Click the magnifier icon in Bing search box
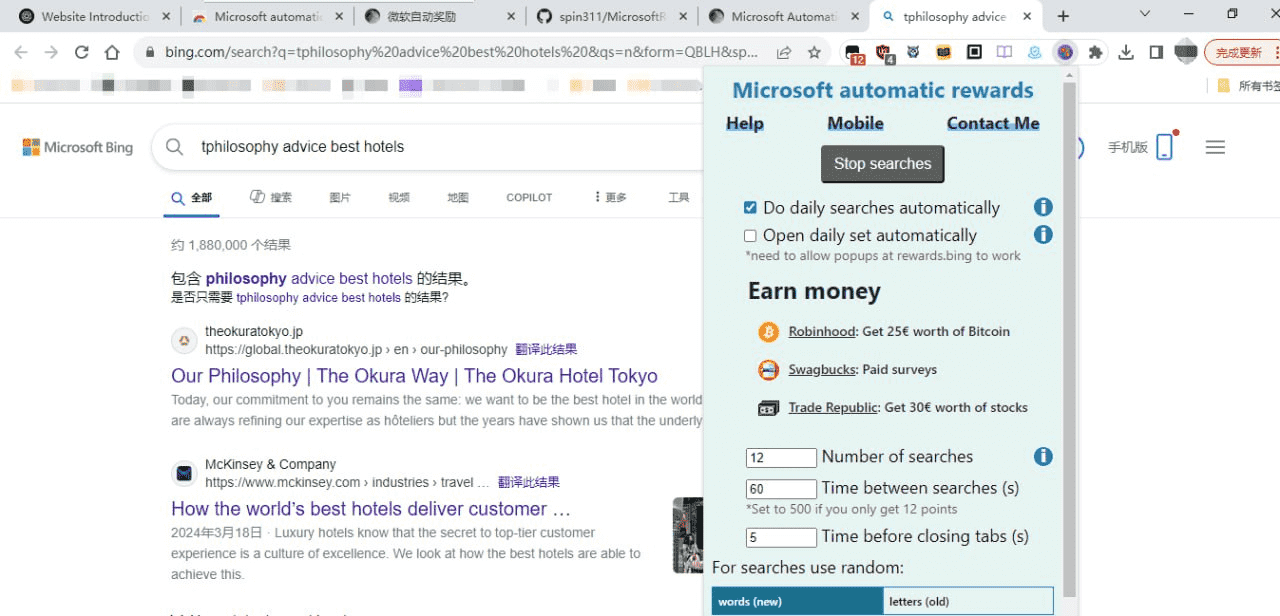 175,147
